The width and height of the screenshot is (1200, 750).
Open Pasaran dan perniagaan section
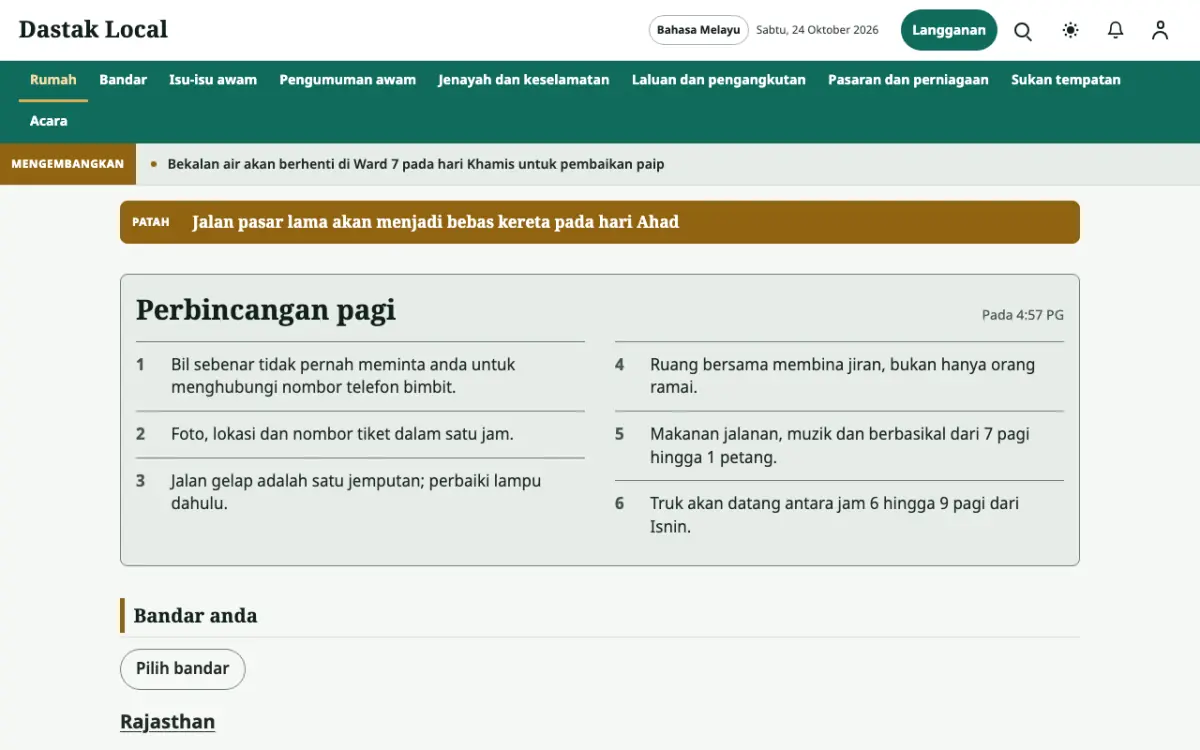(x=908, y=80)
